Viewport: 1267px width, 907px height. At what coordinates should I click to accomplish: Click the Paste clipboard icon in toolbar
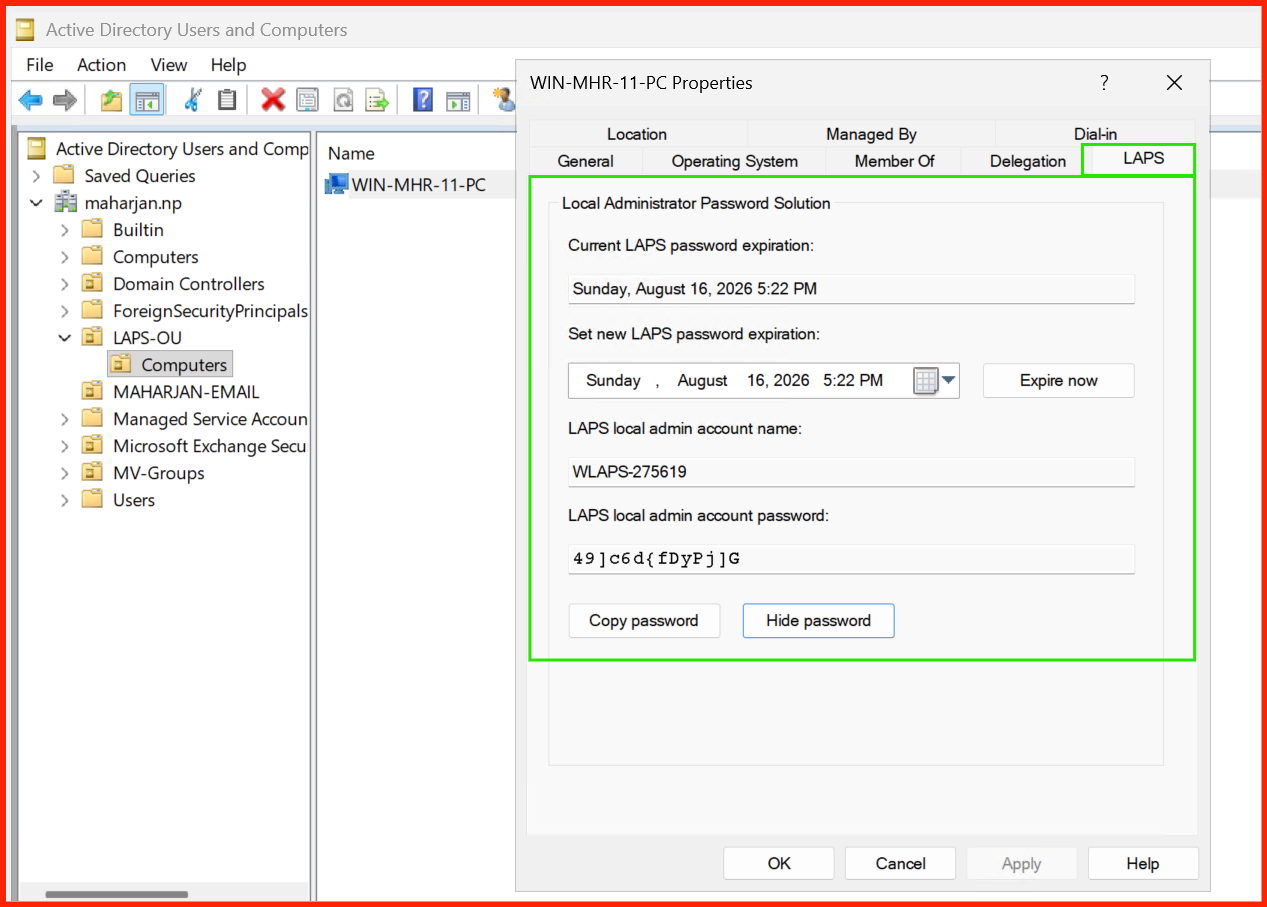coord(227,100)
